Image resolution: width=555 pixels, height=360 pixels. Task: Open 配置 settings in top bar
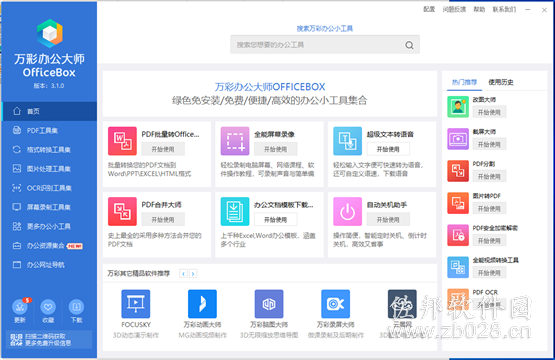click(429, 10)
